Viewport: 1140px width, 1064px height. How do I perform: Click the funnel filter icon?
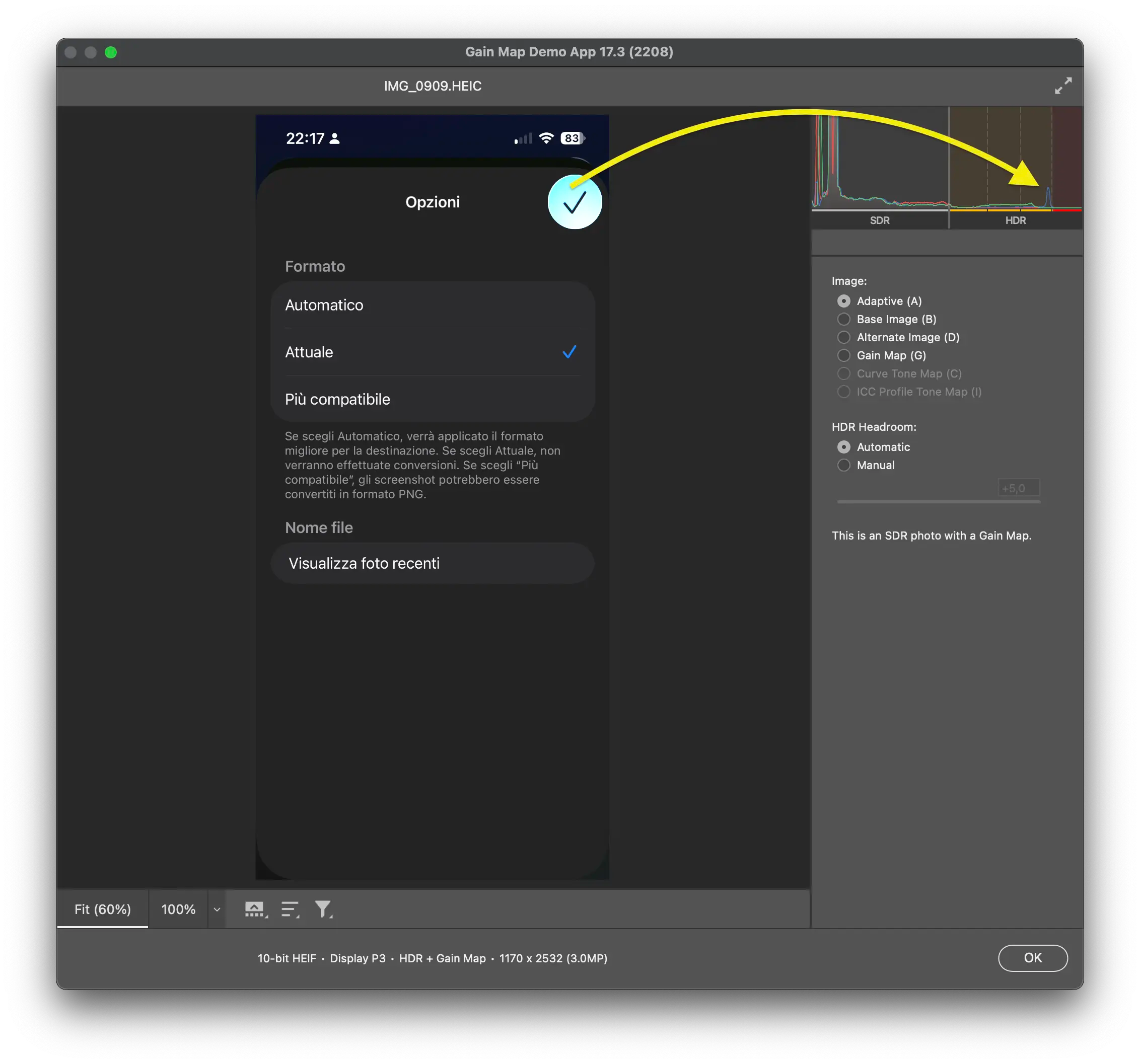[323, 909]
